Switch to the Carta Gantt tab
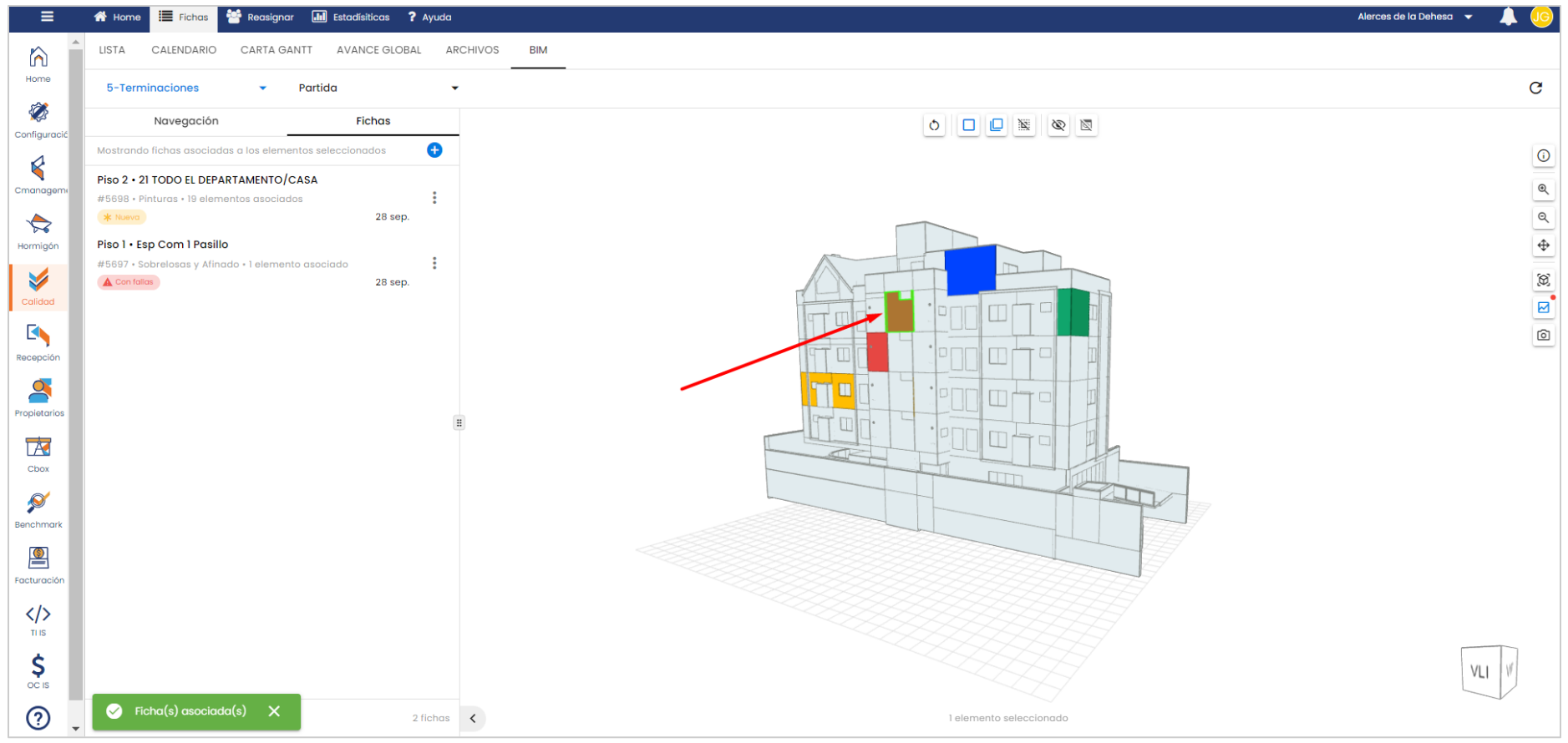This screenshot has height=743, width=1568. click(276, 50)
